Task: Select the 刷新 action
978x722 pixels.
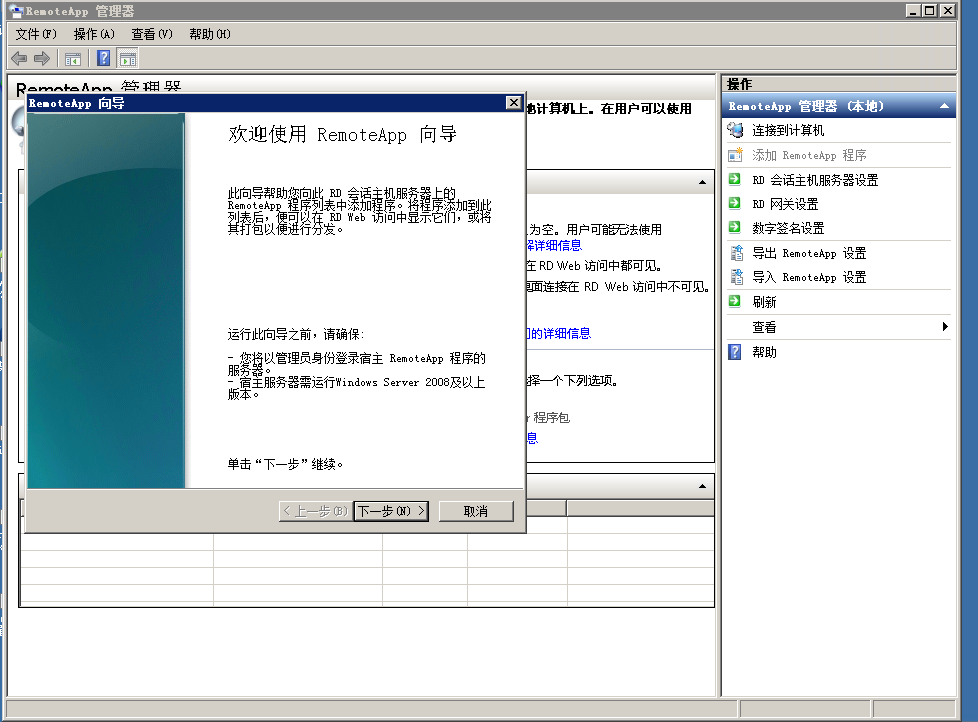Action: 764,302
